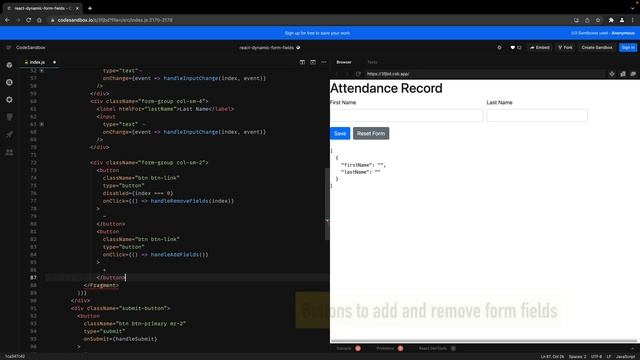640x360 pixels.
Task: Click the Chrome home icon
Action: pyautogui.click(x=39, y=20)
